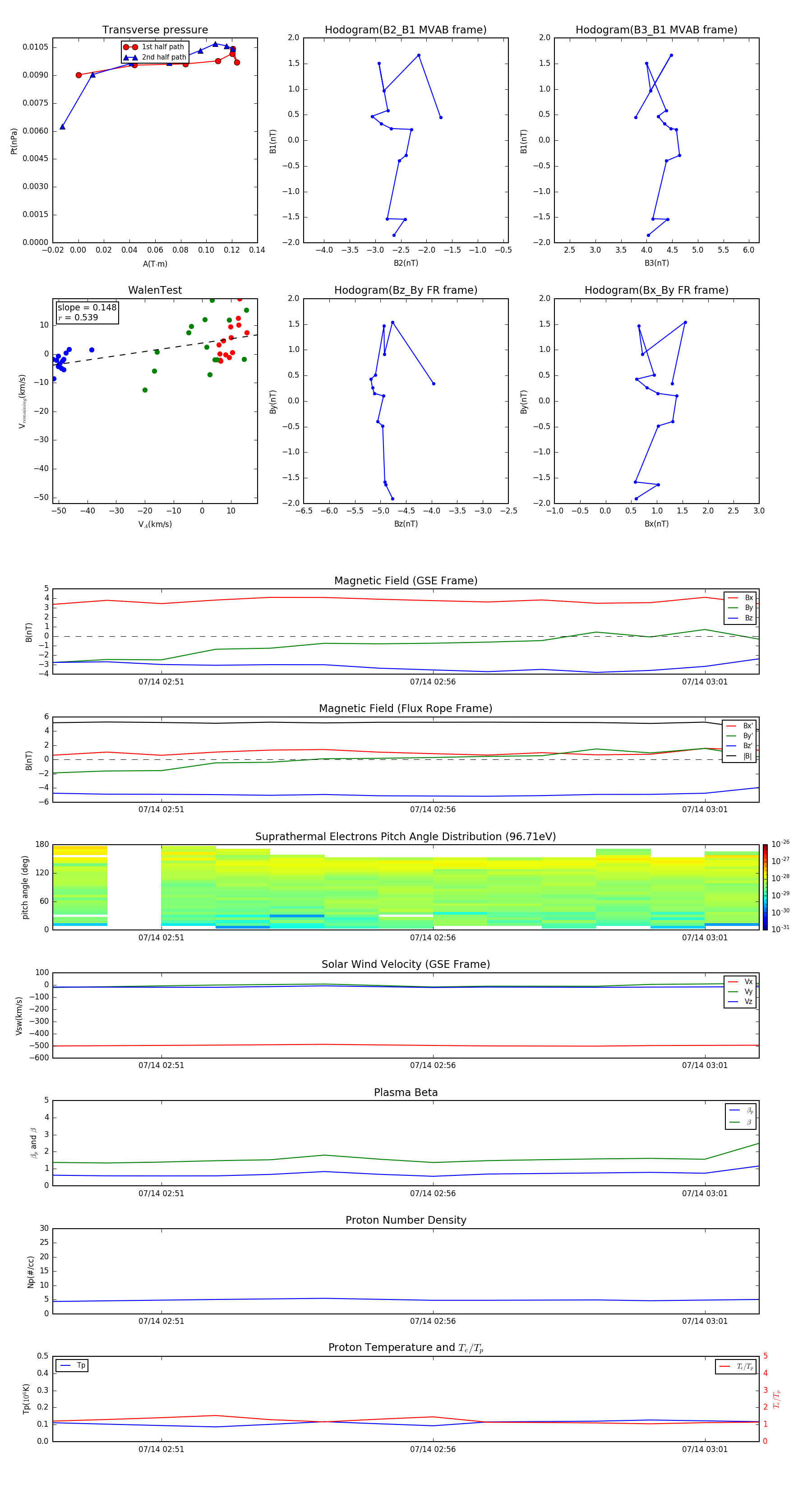Click the 'Hodogram(B2_B1 MVAB frame)' title
This screenshot has height=1489, width=812.
tap(406, 30)
